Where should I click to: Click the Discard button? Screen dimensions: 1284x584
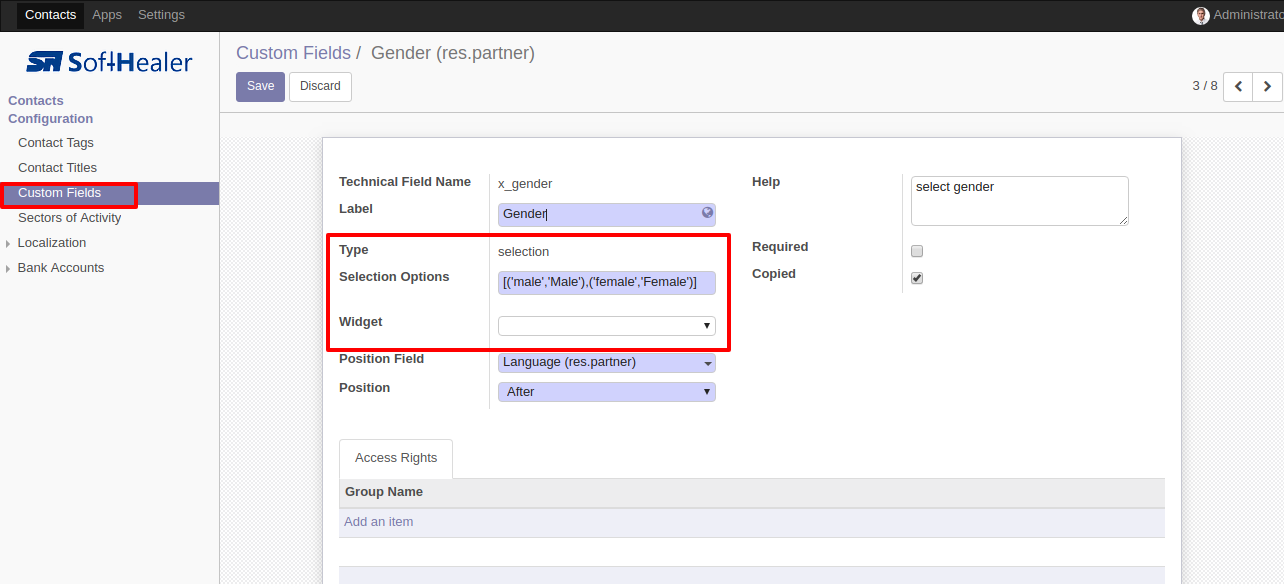coord(320,87)
